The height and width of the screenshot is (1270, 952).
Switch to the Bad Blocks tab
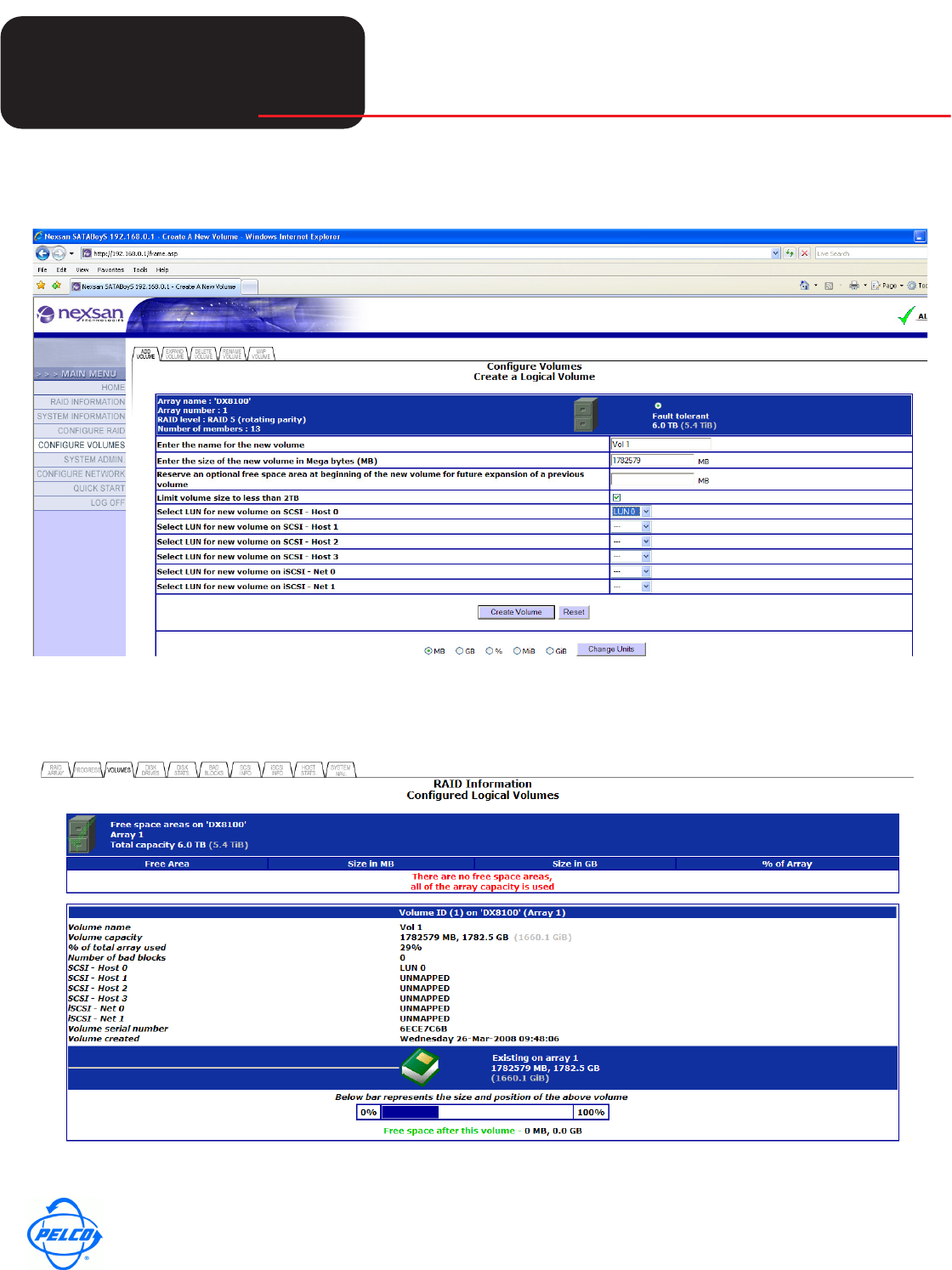(213, 770)
